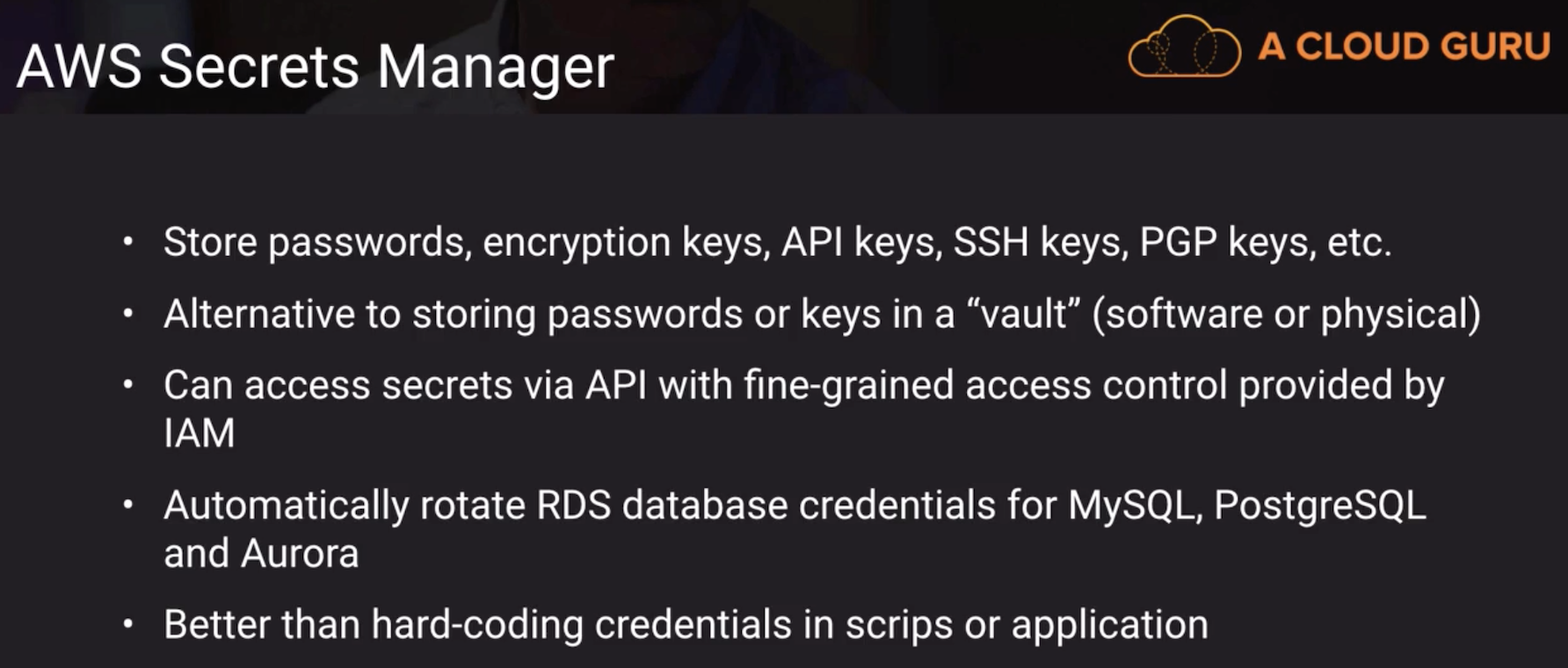
Task: Click the "AWS Secrets Manager" slide title
Action: [x=315, y=67]
